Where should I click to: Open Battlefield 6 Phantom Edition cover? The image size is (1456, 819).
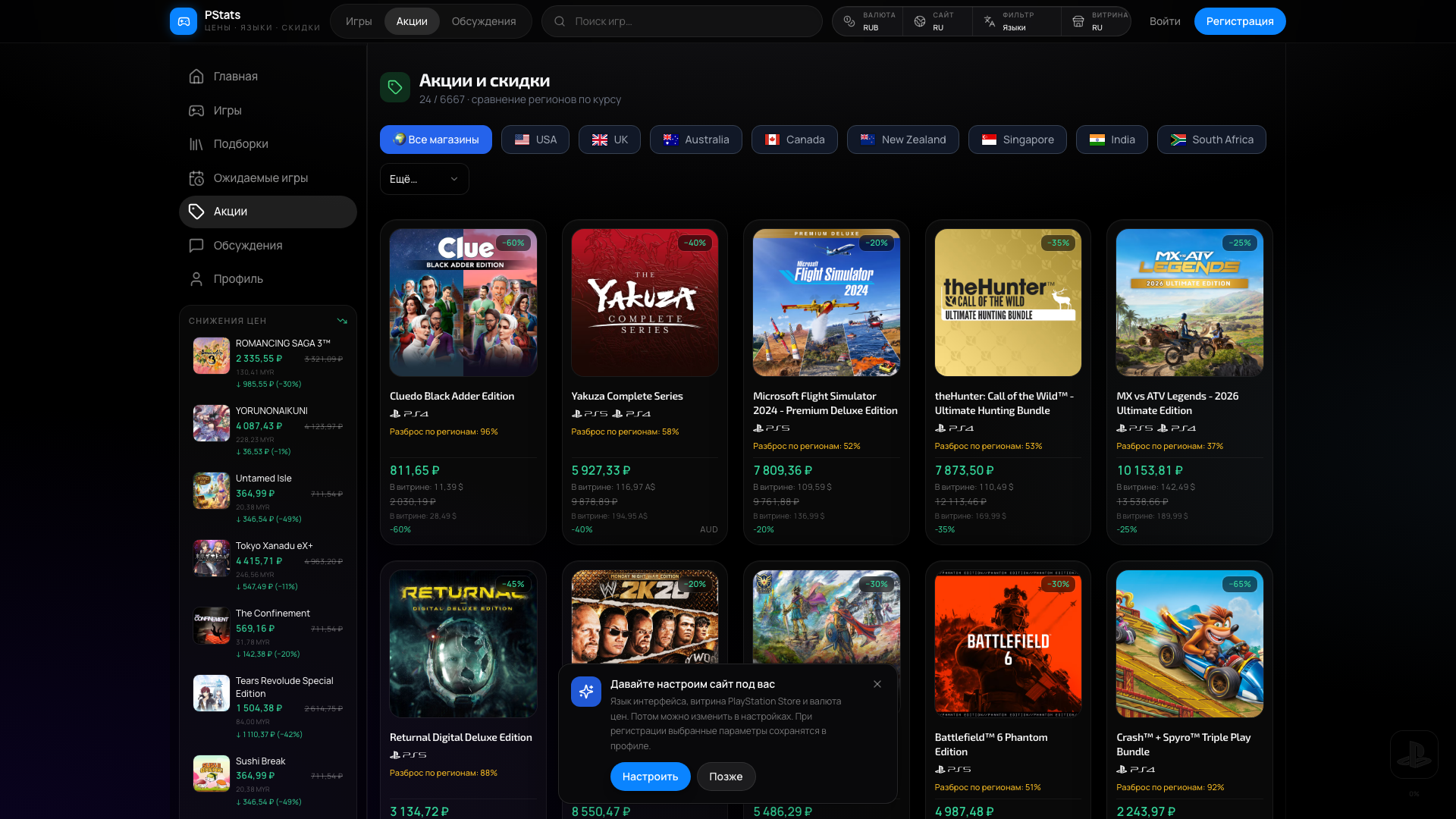pyautogui.click(x=1008, y=644)
